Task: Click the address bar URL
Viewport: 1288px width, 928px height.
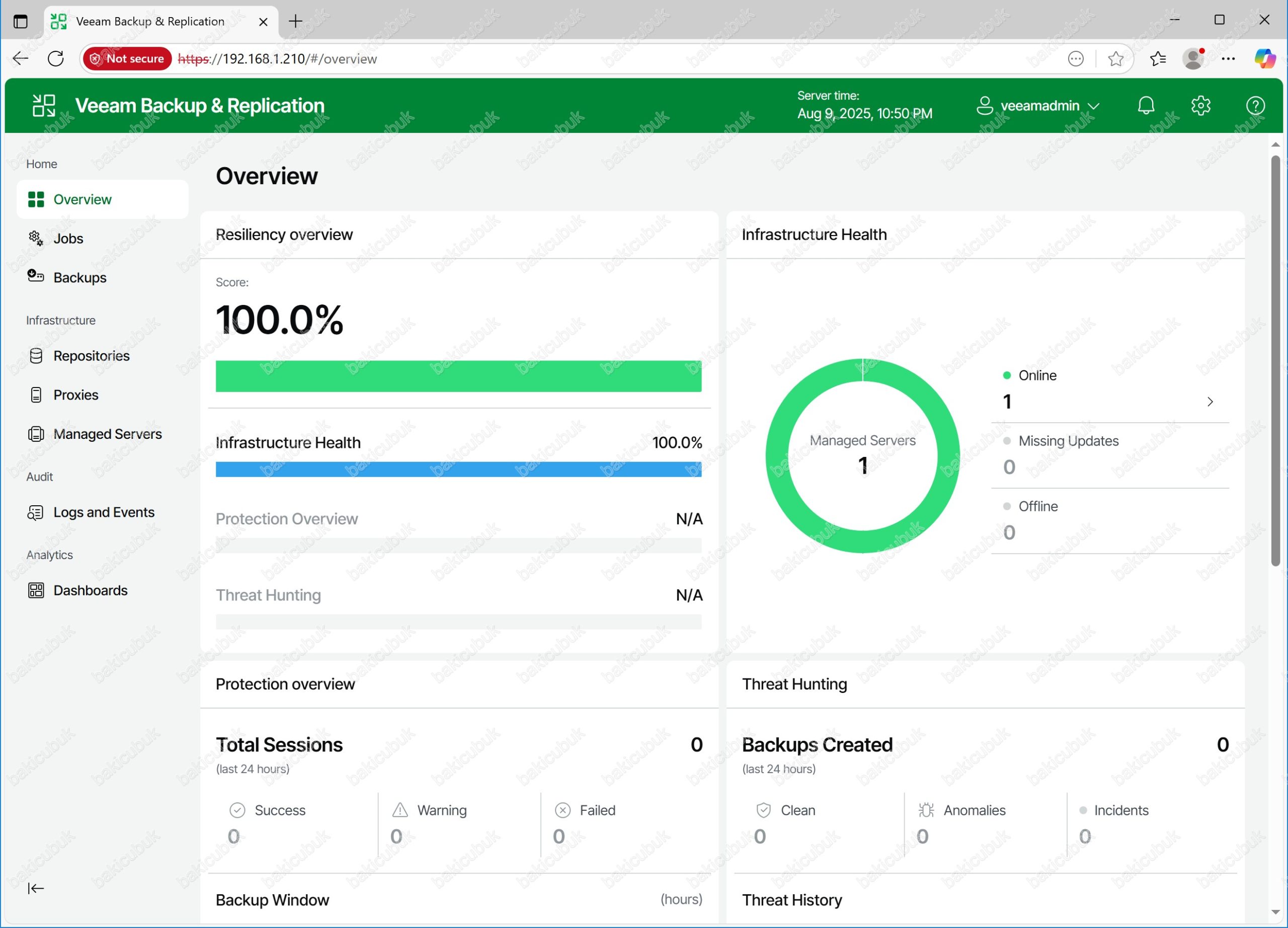Action: click(277, 58)
